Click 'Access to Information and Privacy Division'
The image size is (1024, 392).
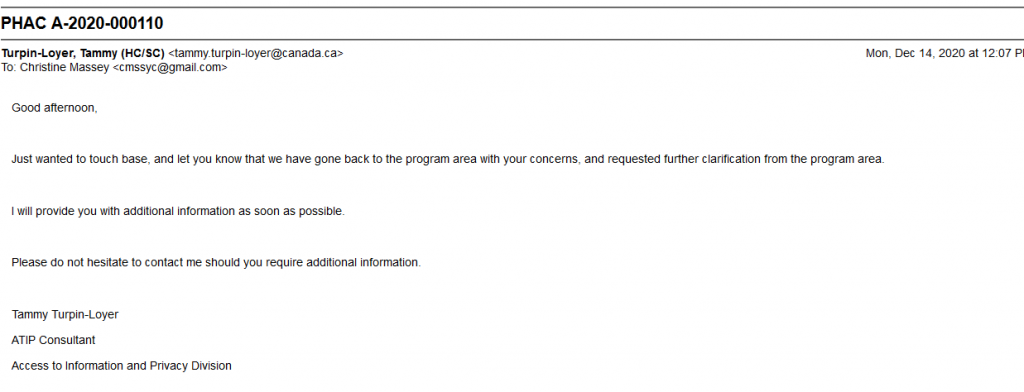[121, 366]
